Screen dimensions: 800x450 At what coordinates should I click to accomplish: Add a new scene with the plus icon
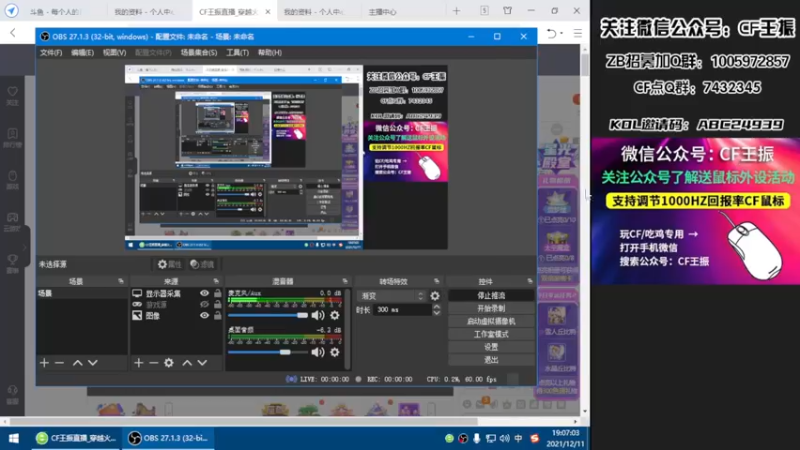(44, 363)
